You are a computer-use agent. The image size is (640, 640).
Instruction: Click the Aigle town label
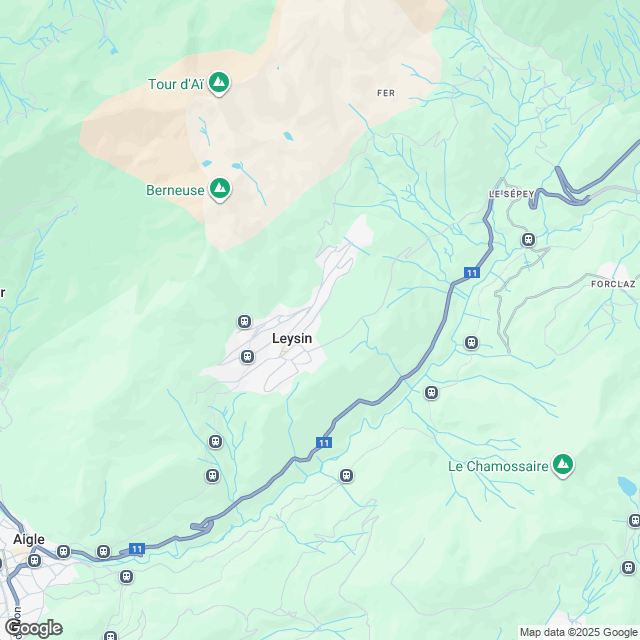tap(29, 539)
